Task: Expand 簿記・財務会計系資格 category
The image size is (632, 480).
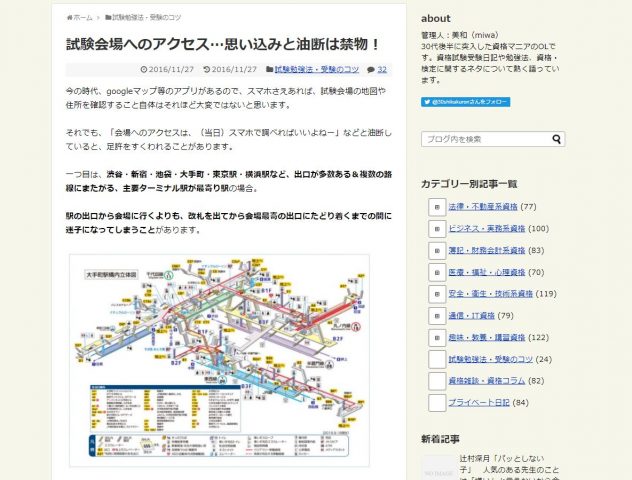Action: [x=437, y=251]
